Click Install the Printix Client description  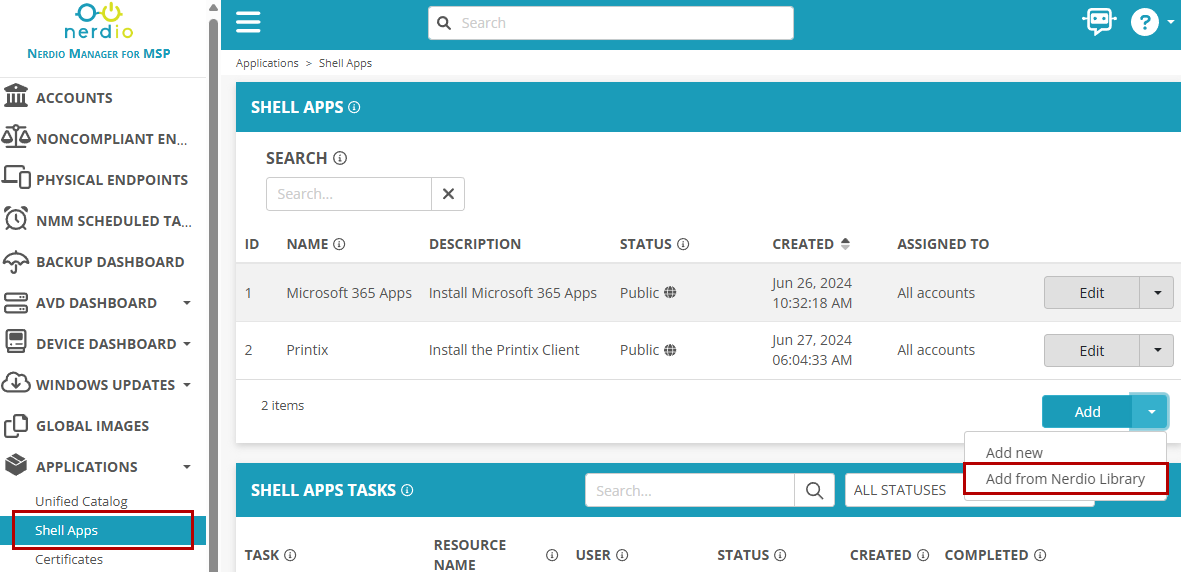coord(504,350)
